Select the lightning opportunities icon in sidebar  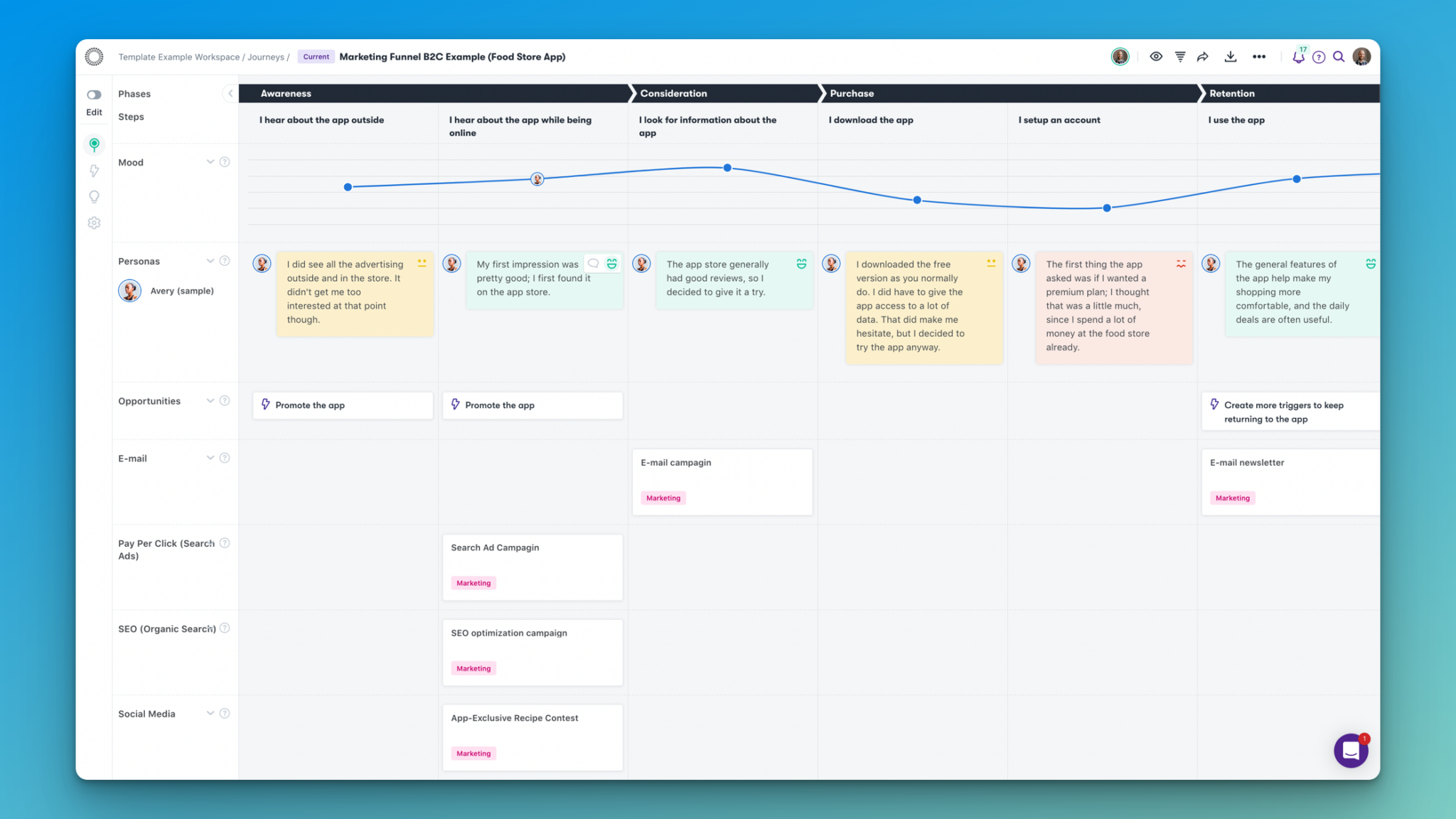(94, 171)
